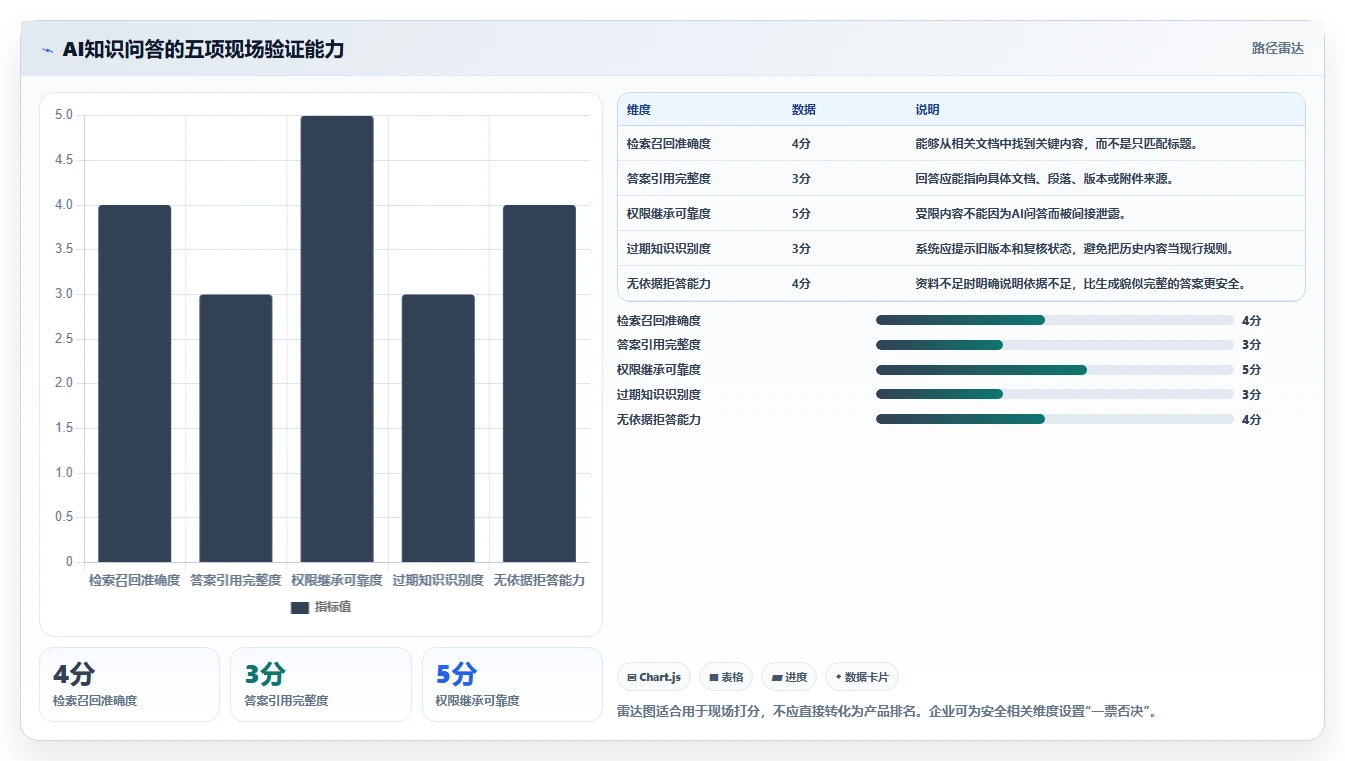Screen dimensions: 1345x761
Task: Click the 答案引用完整度 chart bar
Action: [x=236, y=428]
